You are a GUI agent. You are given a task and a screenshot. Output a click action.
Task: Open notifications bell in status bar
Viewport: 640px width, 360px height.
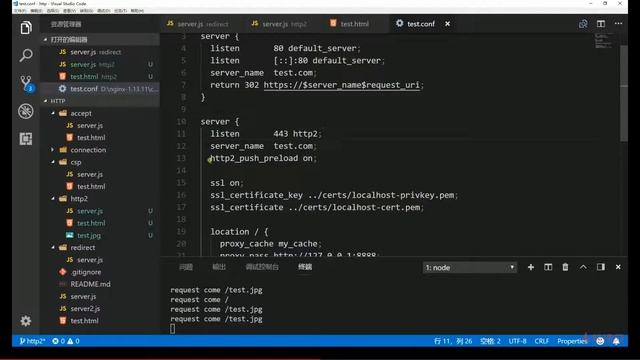pyautogui.click(x=616, y=341)
